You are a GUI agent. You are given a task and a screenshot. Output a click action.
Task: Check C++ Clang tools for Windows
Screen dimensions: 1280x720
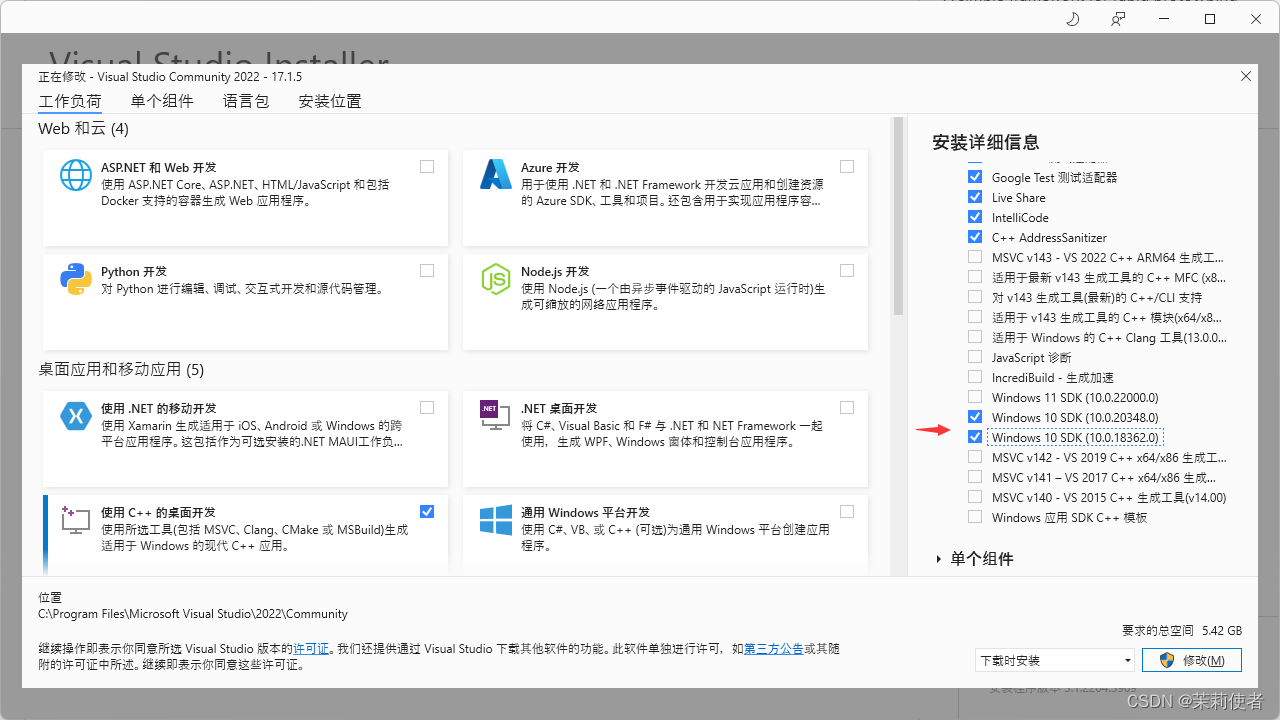[975, 337]
